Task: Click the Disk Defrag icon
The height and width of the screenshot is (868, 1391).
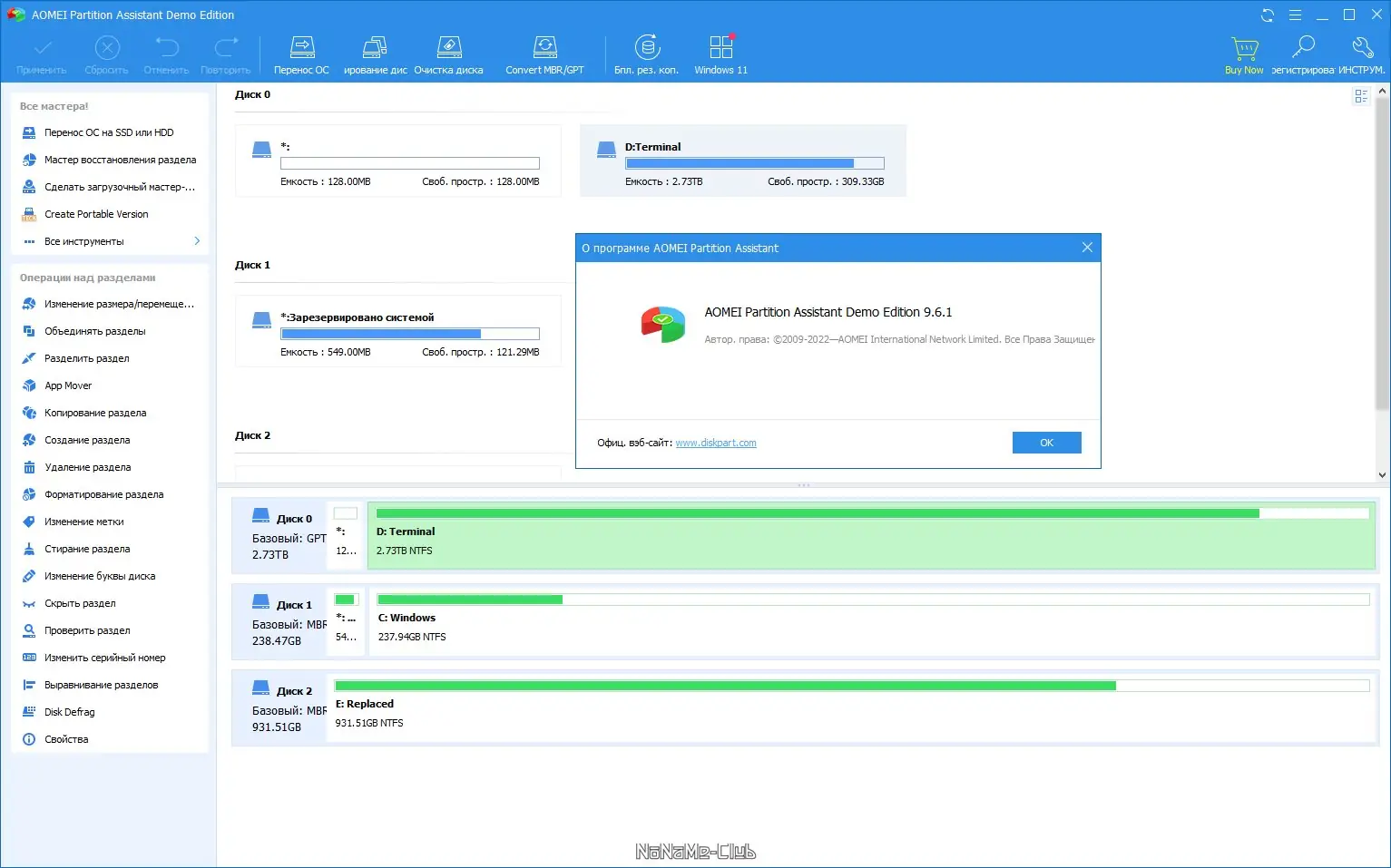Action: [x=29, y=712]
